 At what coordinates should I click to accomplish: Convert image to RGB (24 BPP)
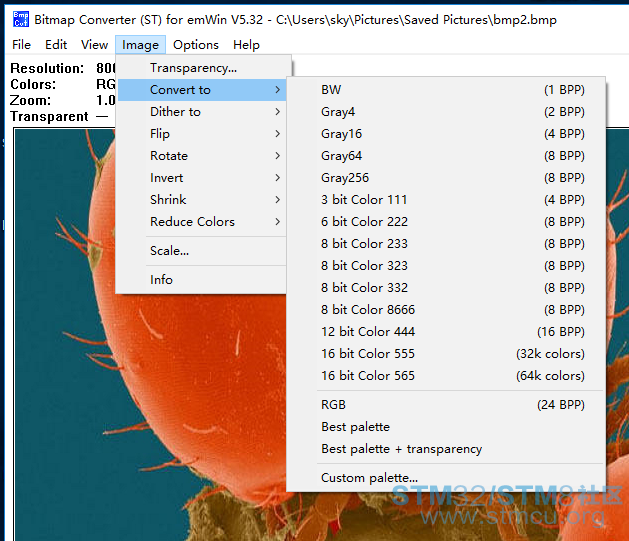(446, 405)
